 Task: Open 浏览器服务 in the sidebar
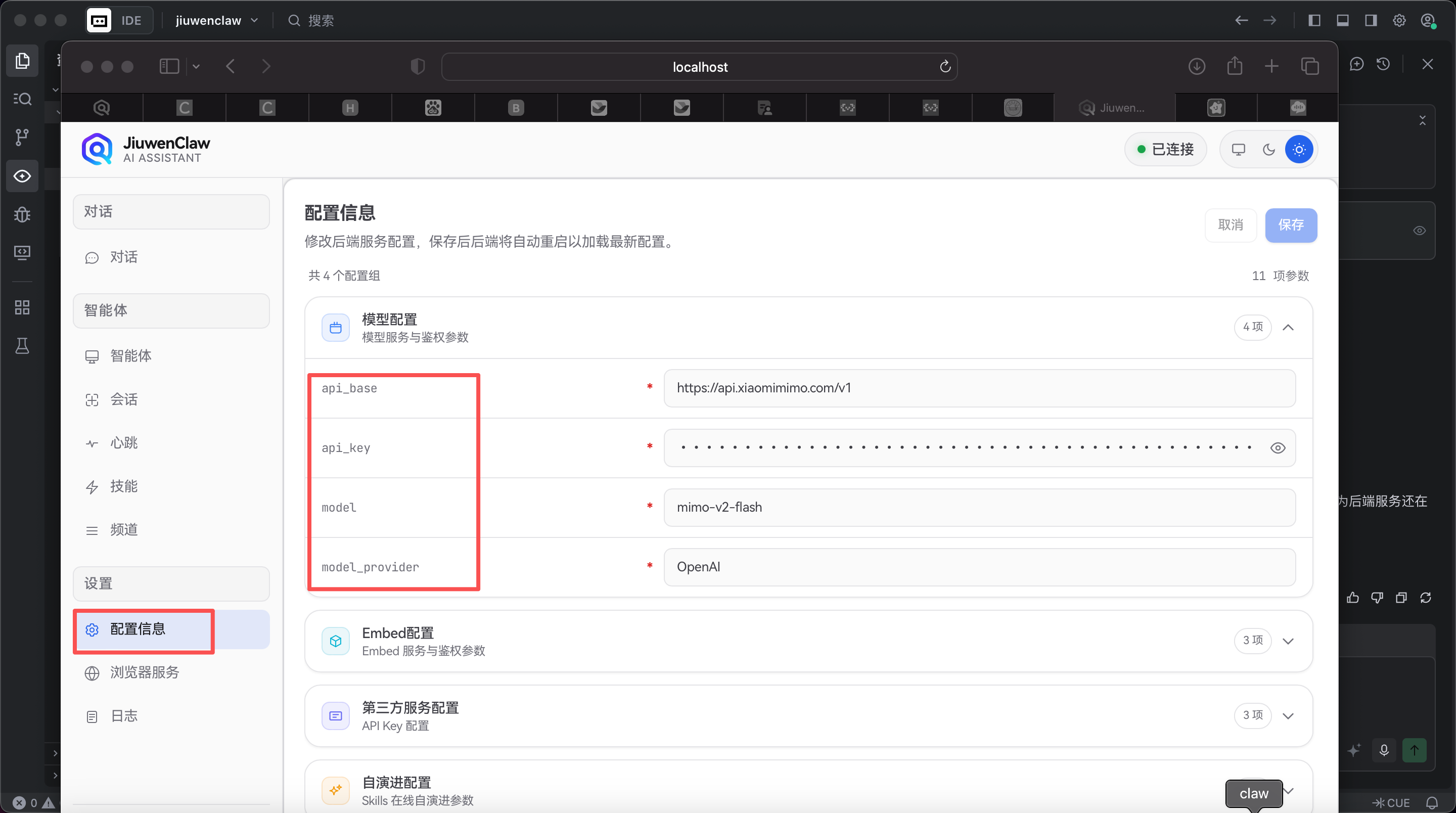tap(144, 672)
